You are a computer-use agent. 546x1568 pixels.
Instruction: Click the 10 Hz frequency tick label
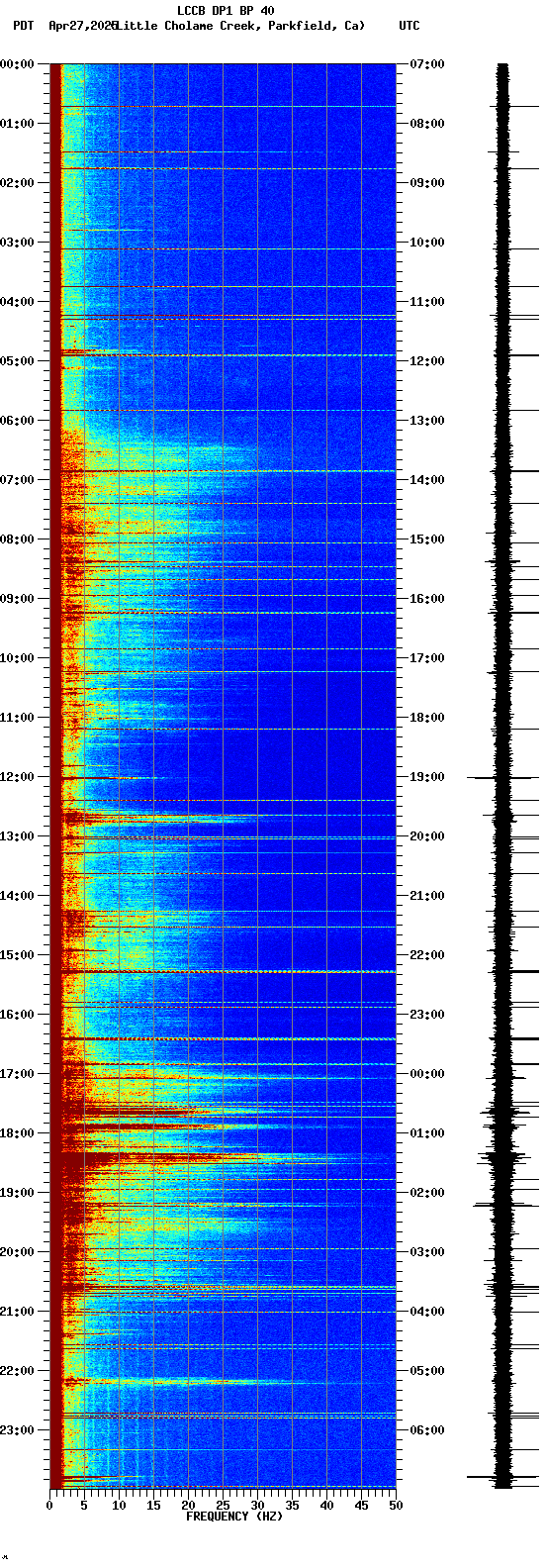point(119,1506)
